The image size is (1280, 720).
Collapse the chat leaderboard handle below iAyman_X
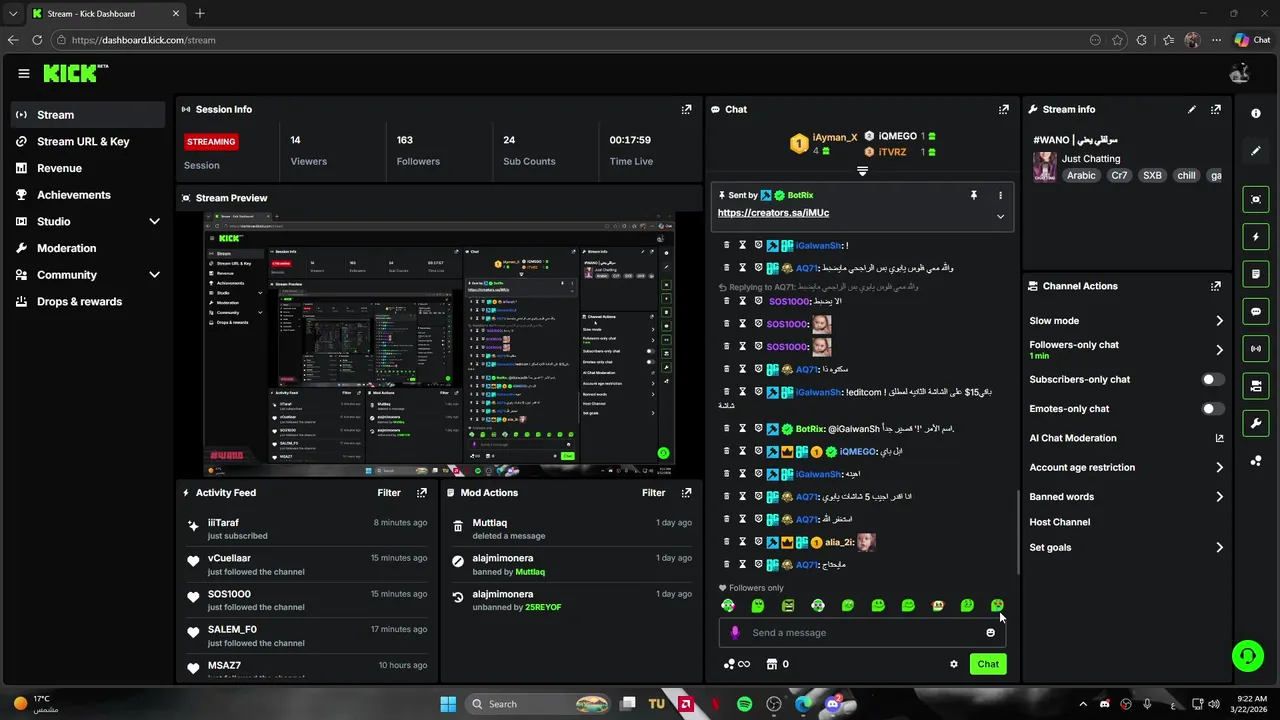[862, 172]
